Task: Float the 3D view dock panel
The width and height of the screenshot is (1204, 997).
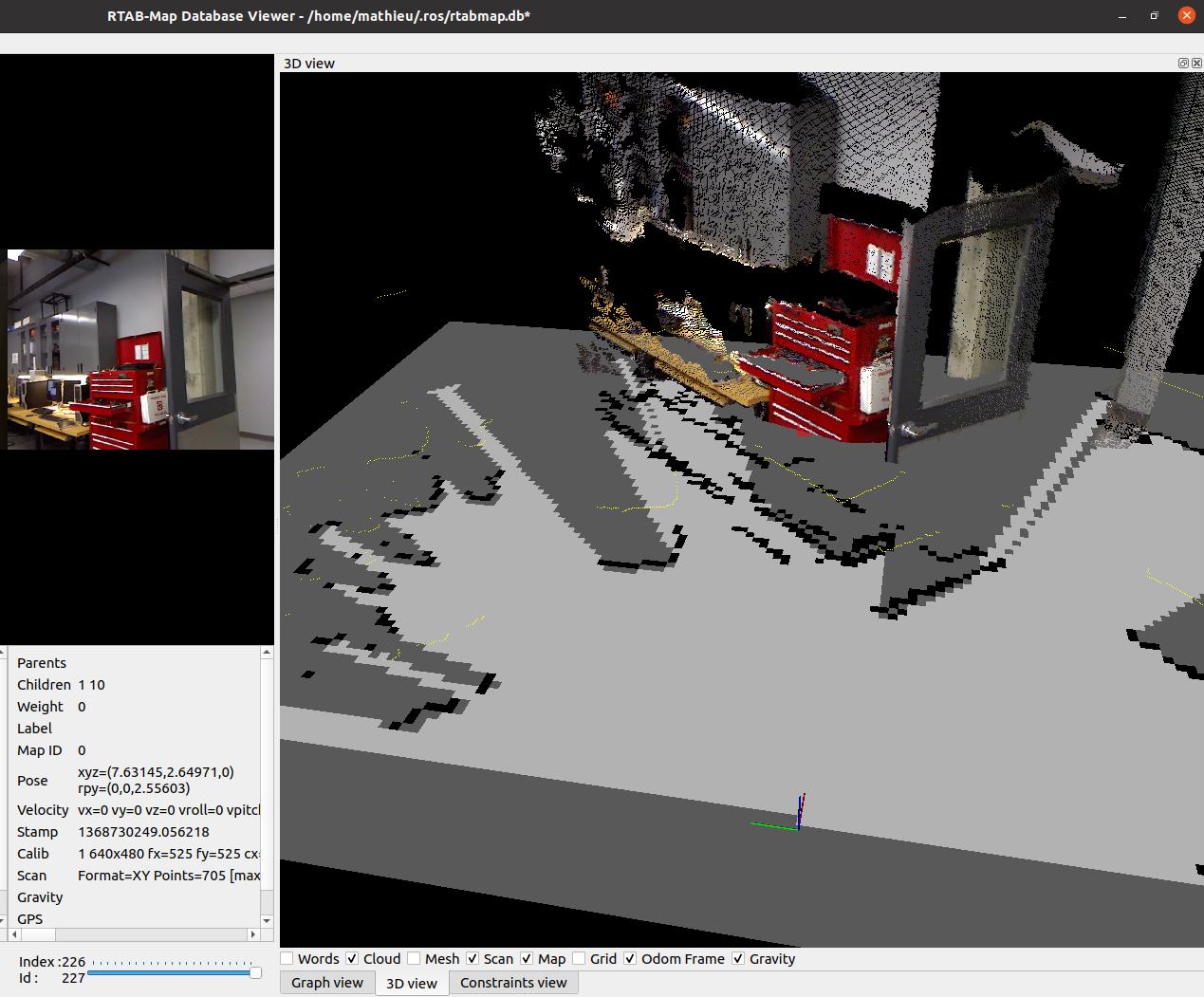Action: coord(1183,63)
